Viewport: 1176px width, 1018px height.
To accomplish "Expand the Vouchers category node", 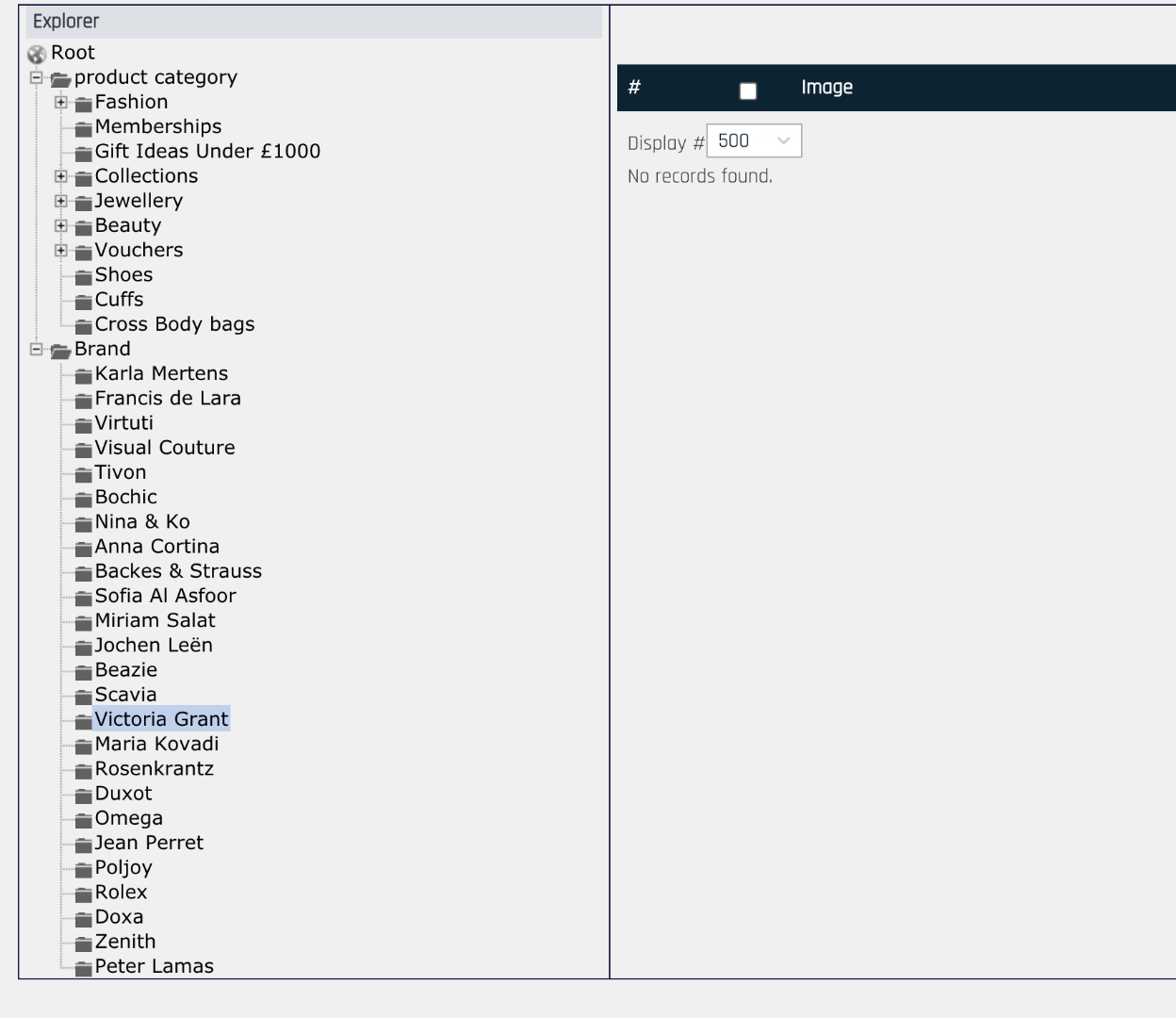I will tap(61, 250).
